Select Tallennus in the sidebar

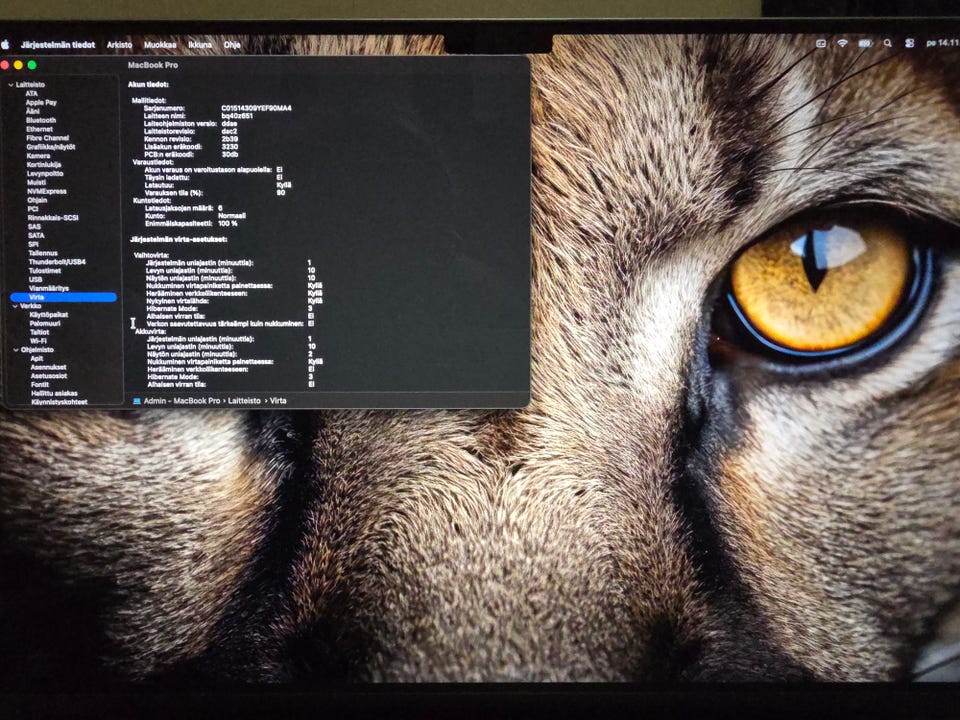click(43, 253)
